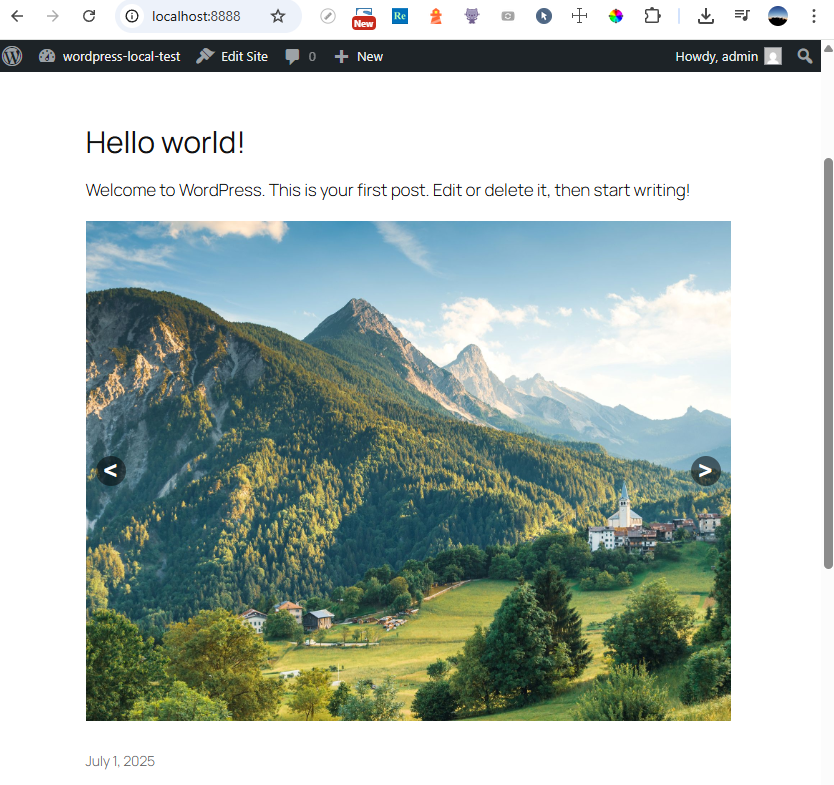This screenshot has height=785, width=834.
Task: Open the comments bubble showing 0
Action: point(300,56)
